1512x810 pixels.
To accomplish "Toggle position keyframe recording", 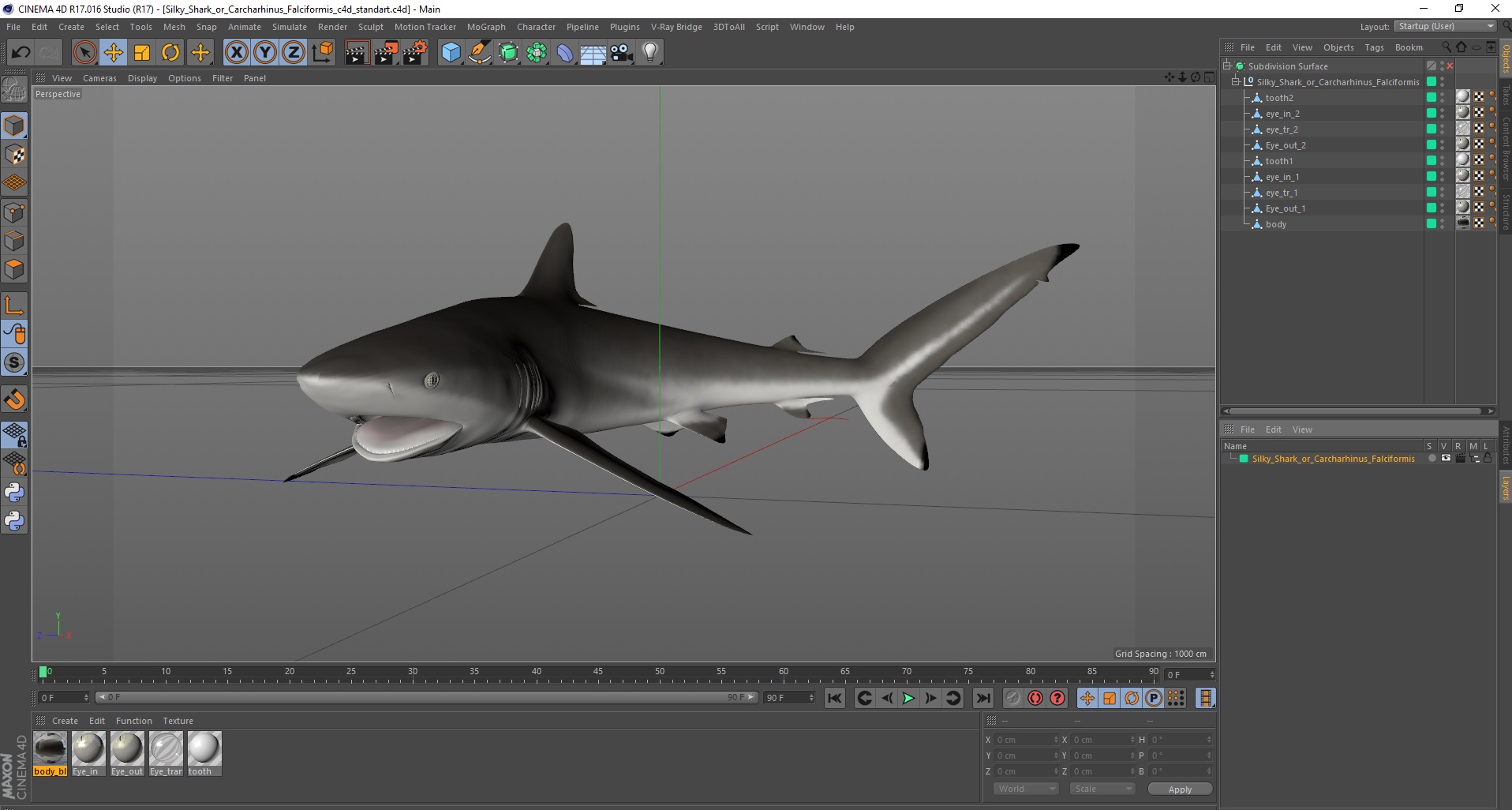I will [1087, 698].
